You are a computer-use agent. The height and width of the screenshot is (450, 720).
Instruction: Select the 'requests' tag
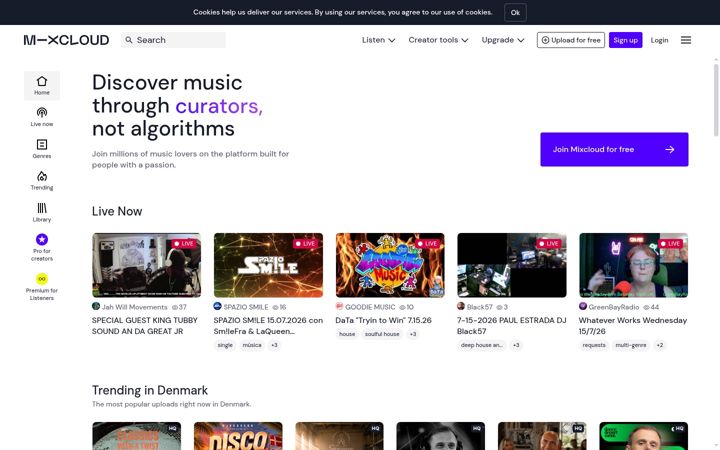click(x=594, y=345)
